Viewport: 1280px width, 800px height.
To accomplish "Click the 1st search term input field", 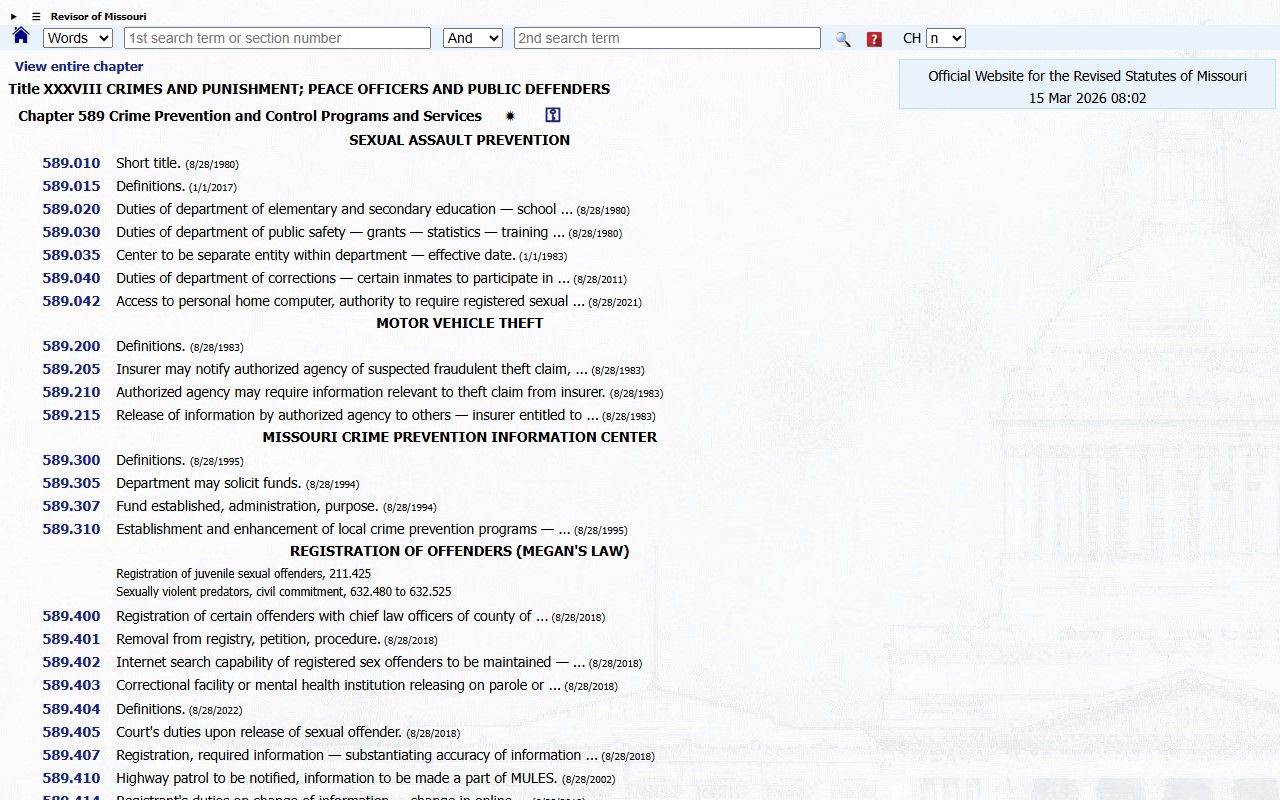I will coord(277,38).
